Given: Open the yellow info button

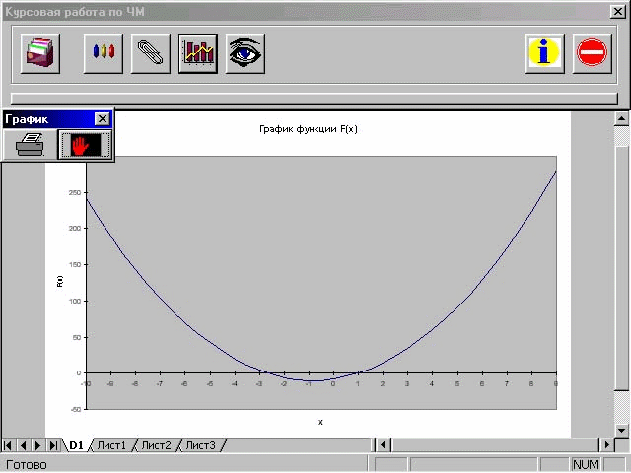Looking at the screenshot, I should pyautogui.click(x=544, y=54).
